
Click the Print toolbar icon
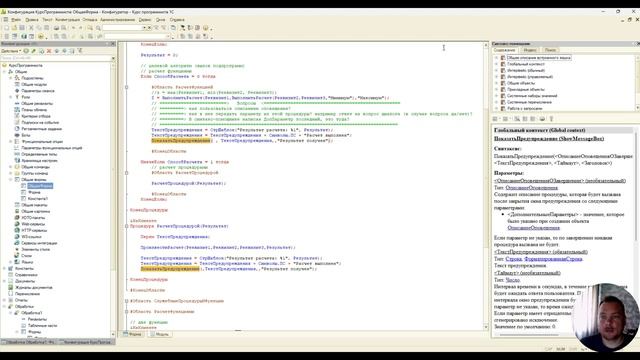(57, 28)
